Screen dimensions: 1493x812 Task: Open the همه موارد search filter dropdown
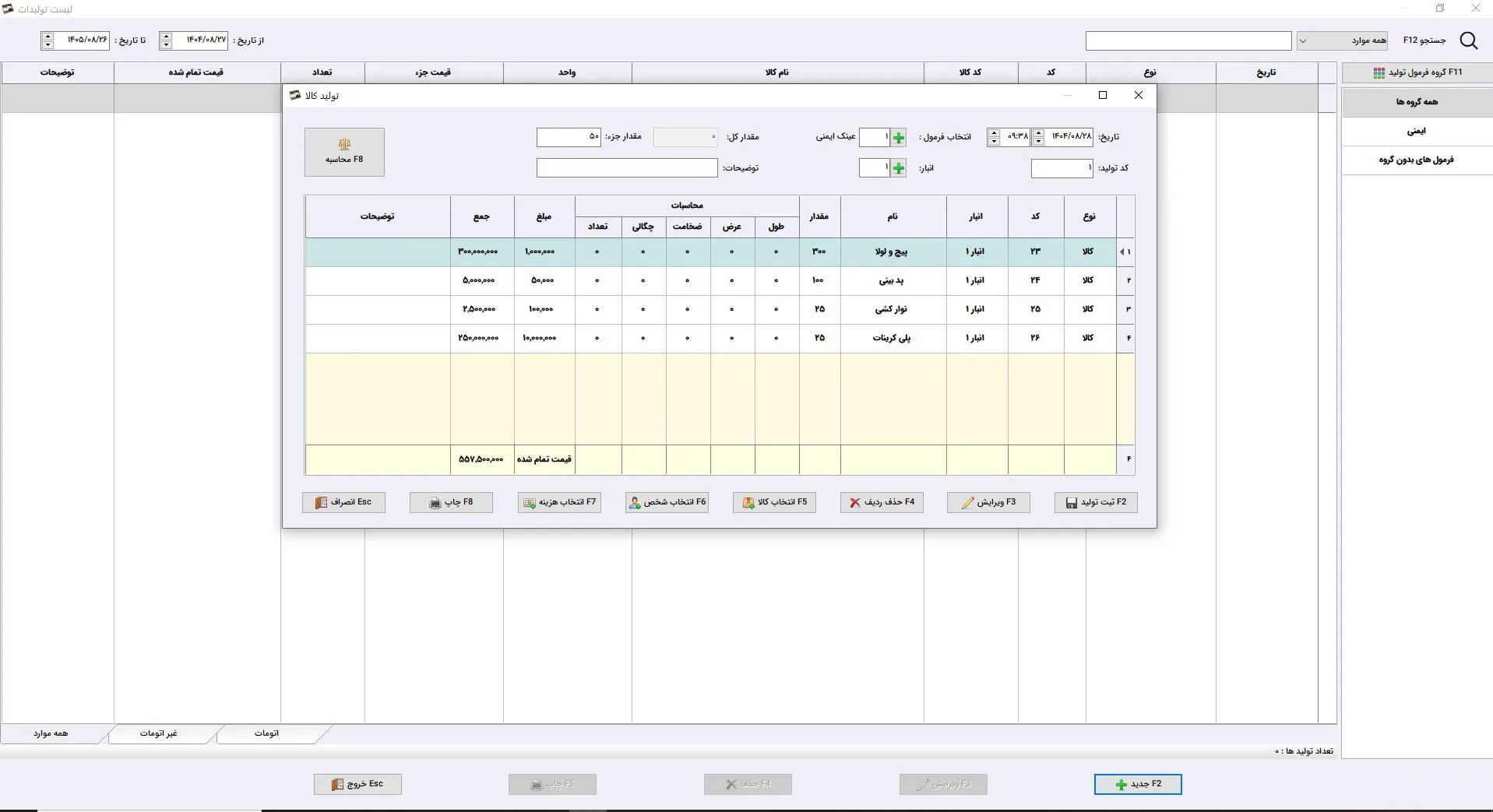[x=1343, y=40]
